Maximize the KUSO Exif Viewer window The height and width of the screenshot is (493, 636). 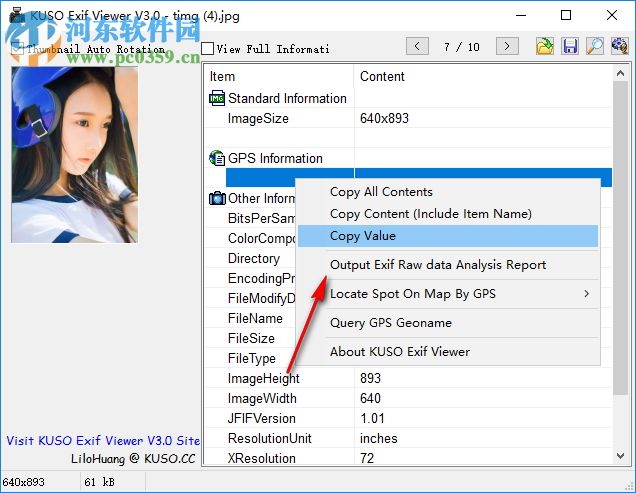coord(566,15)
